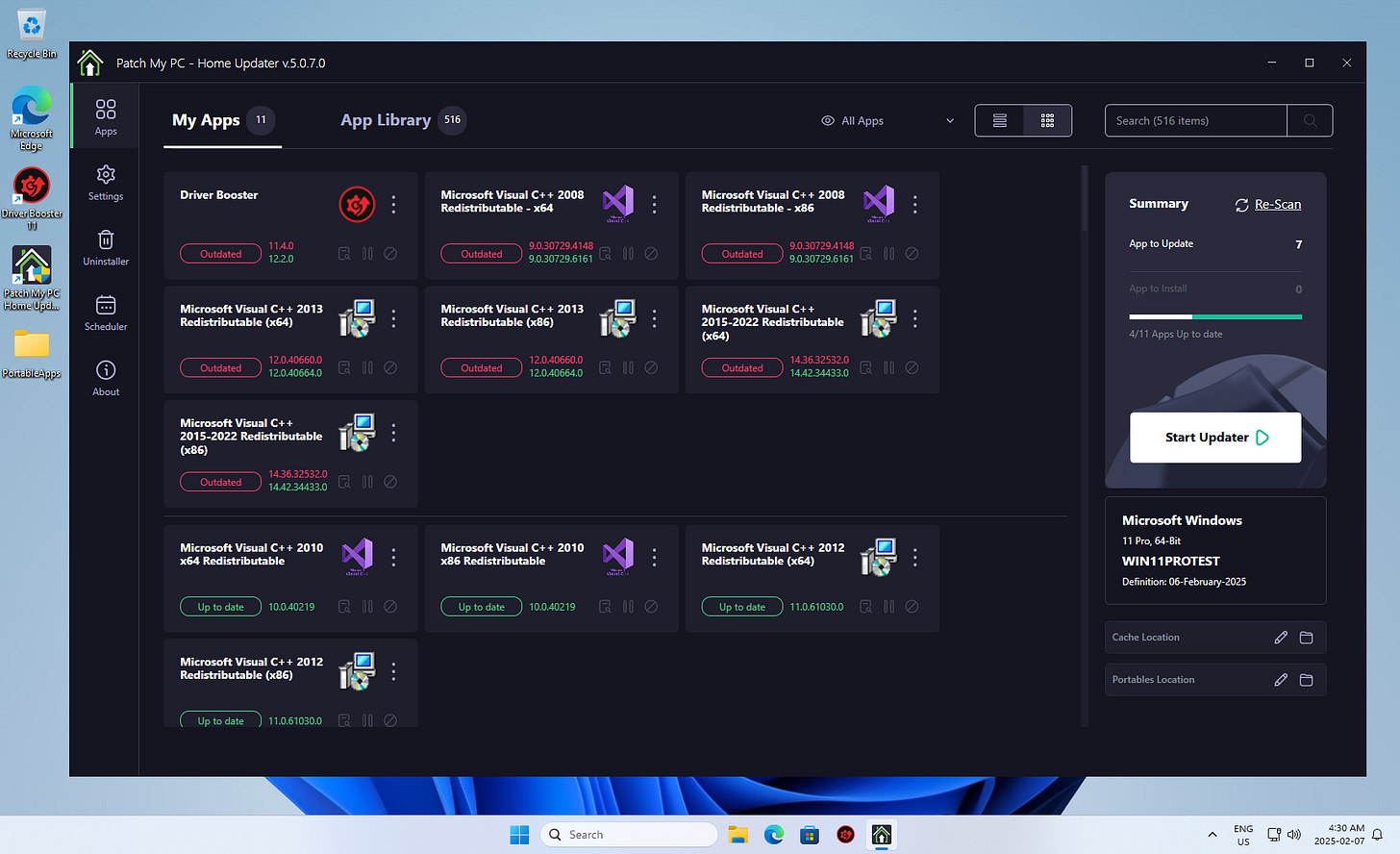Screen dimensions: 1400x854
Task: Open the Recycle Bin desktop icon
Action: click(32, 33)
